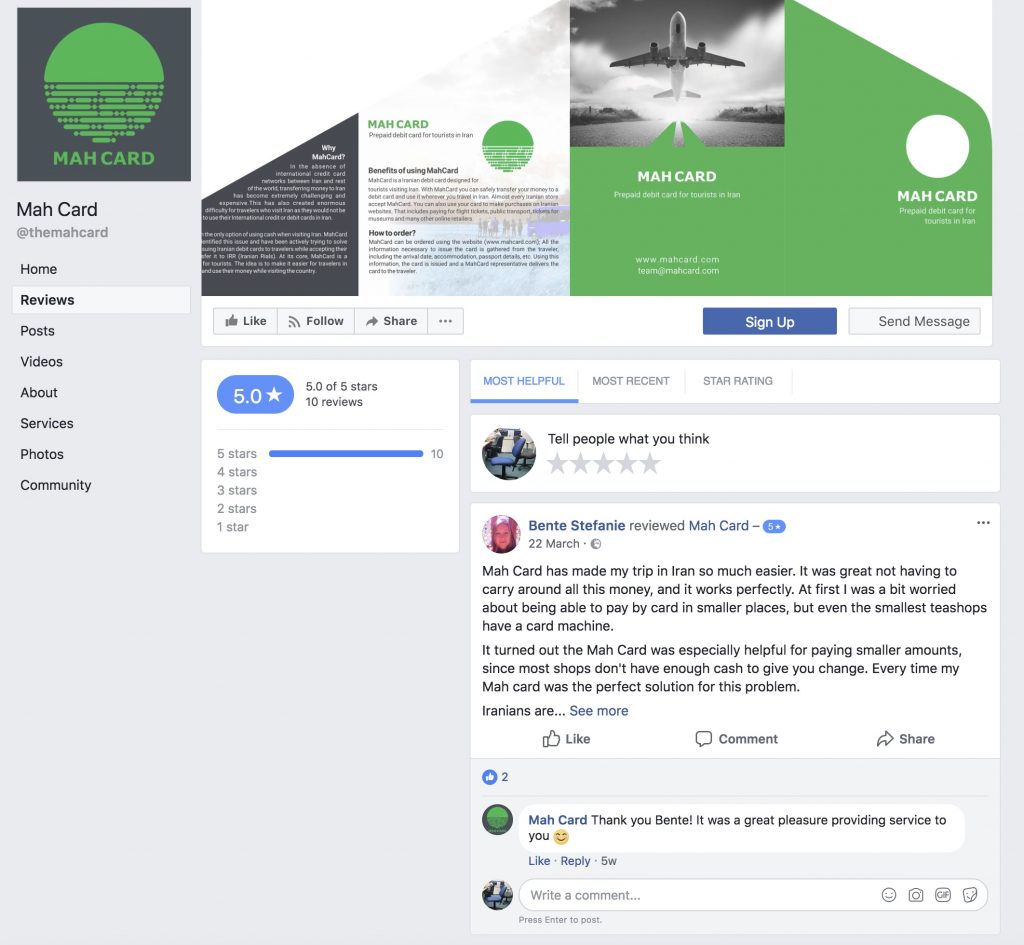This screenshot has width=1024, height=945.
Task: Switch to Most Recent reviews tab
Action: 631,381
